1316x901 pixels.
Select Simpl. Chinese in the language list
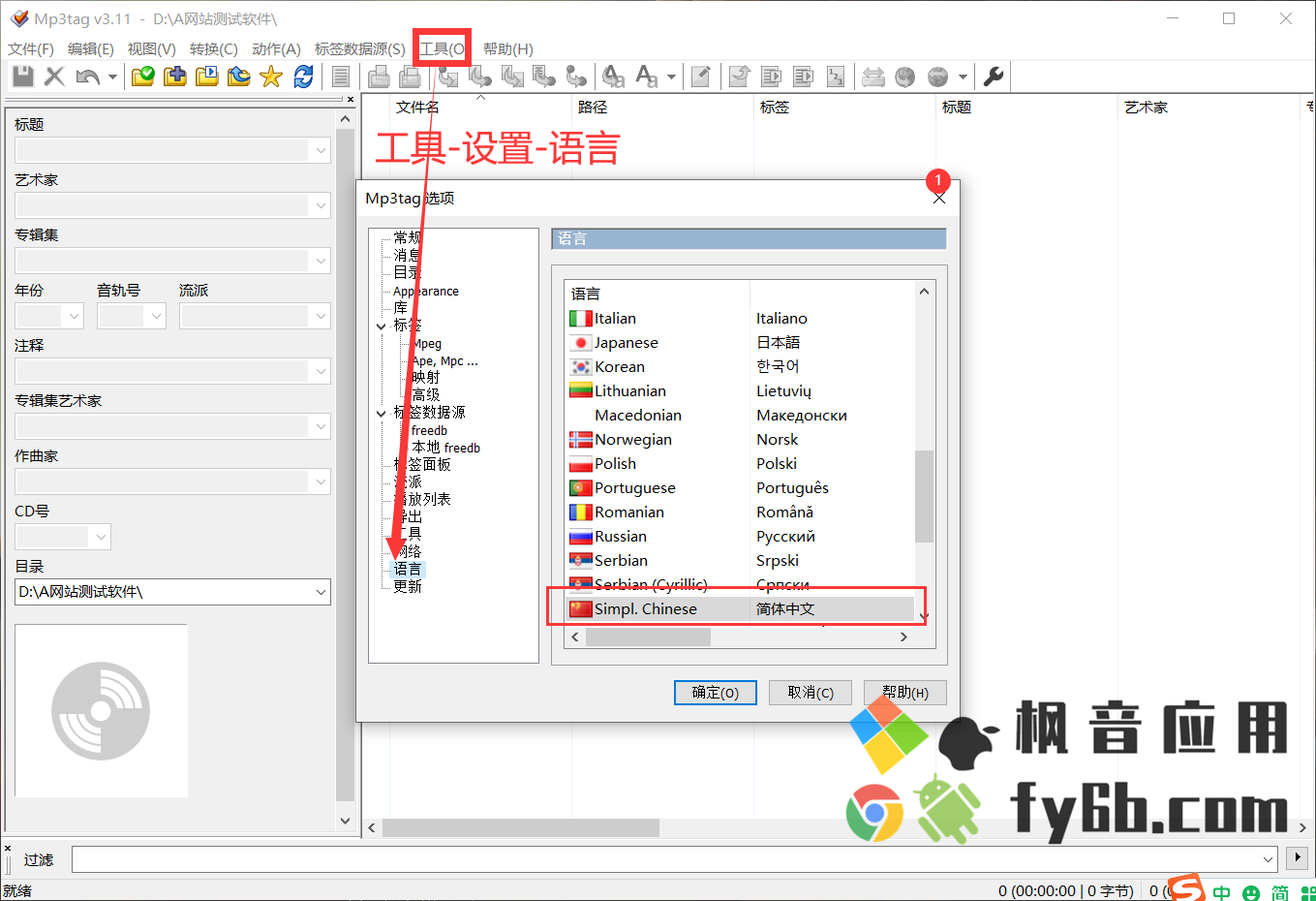pyautogui.click(x=741, y=609)
